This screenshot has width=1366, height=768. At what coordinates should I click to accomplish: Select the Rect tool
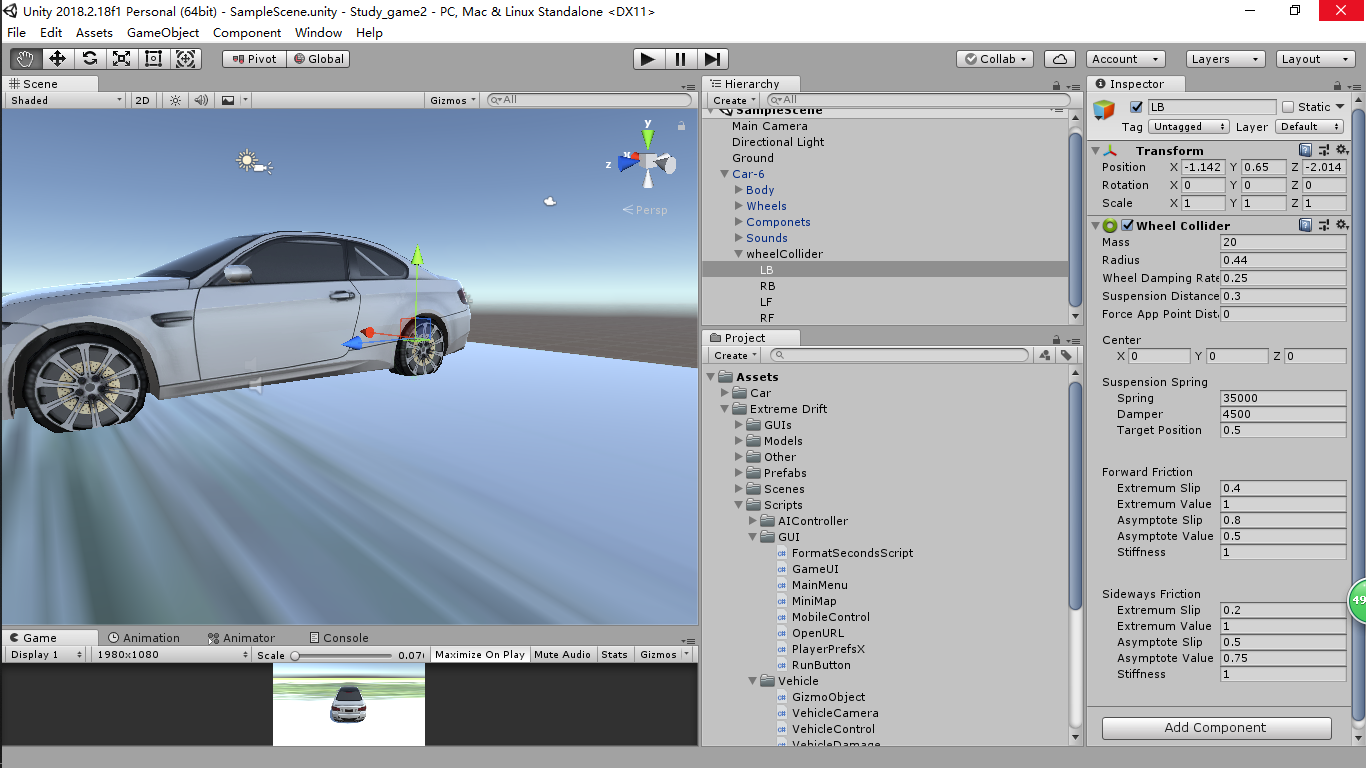click(153, 59)
